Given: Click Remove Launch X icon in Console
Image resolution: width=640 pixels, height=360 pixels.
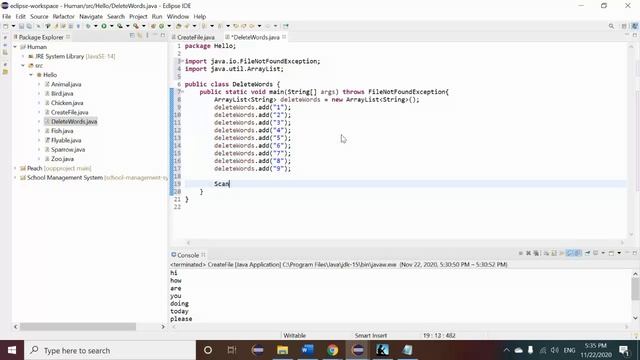Looking at the screenshot, I should pyautogui.click(x=528, y=253).
